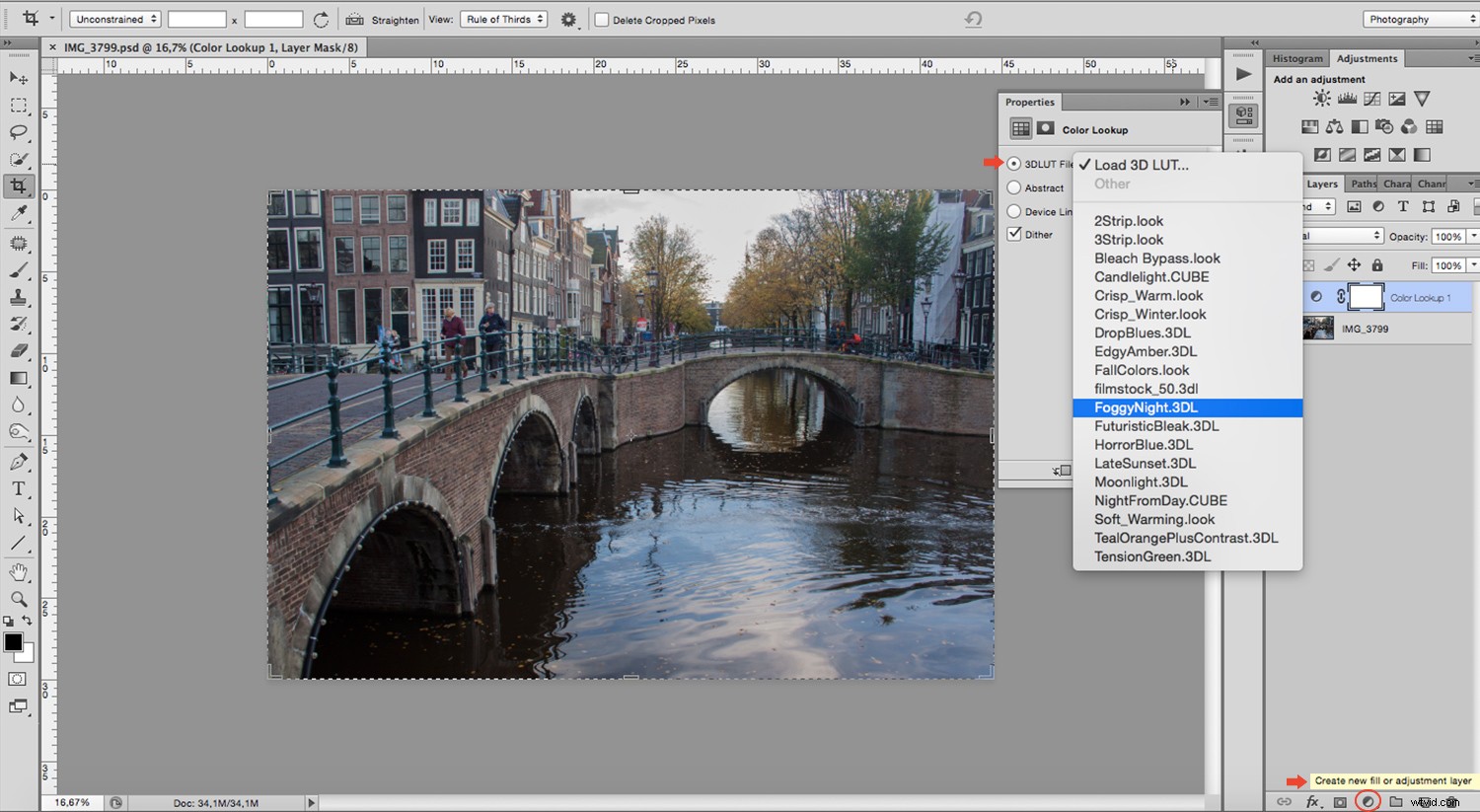Select the IMG_3799 layer thumbnail
The width and height of the screenshot is (1480, 812).
(x=1317, y=328)
